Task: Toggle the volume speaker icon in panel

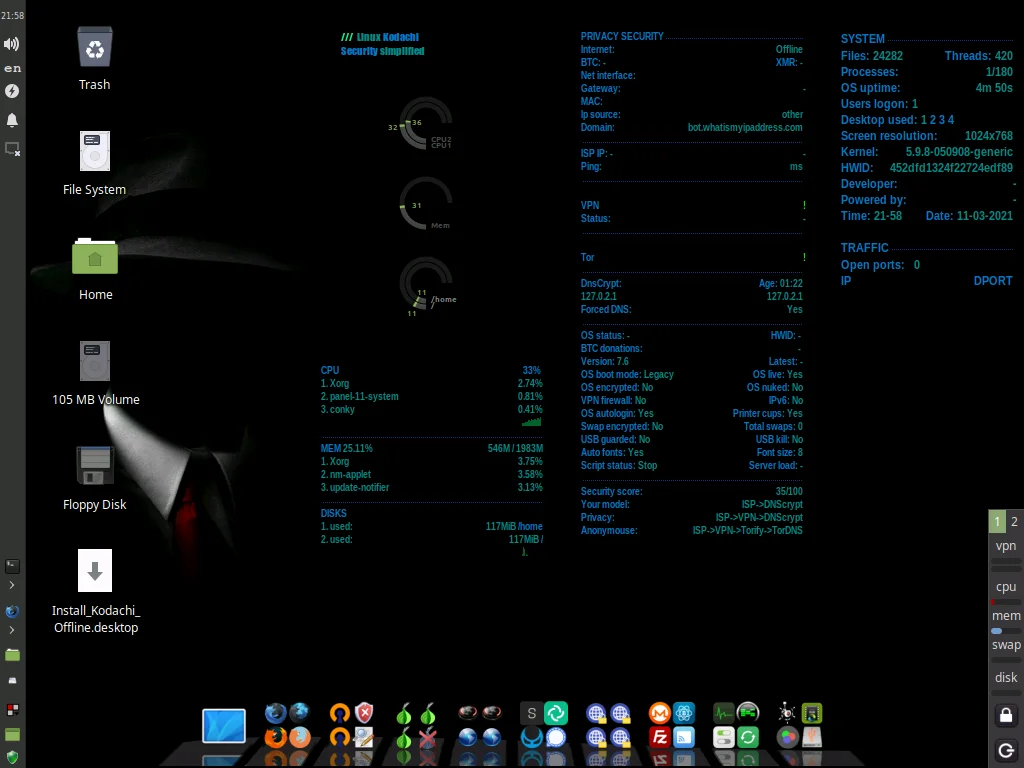Action: click(x=12, y=44)
